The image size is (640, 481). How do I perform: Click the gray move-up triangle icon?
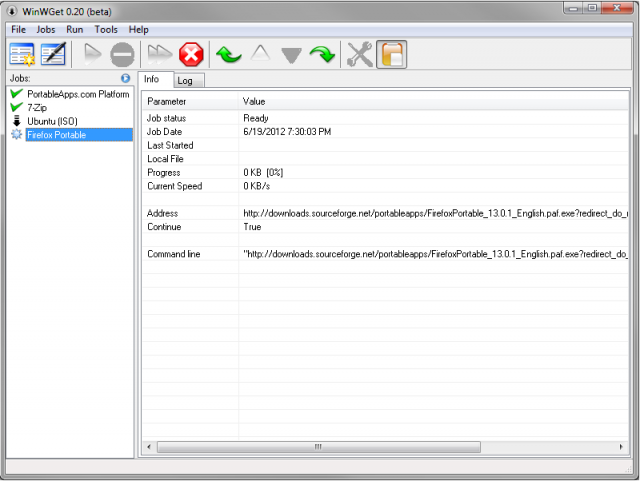[260, 55]
